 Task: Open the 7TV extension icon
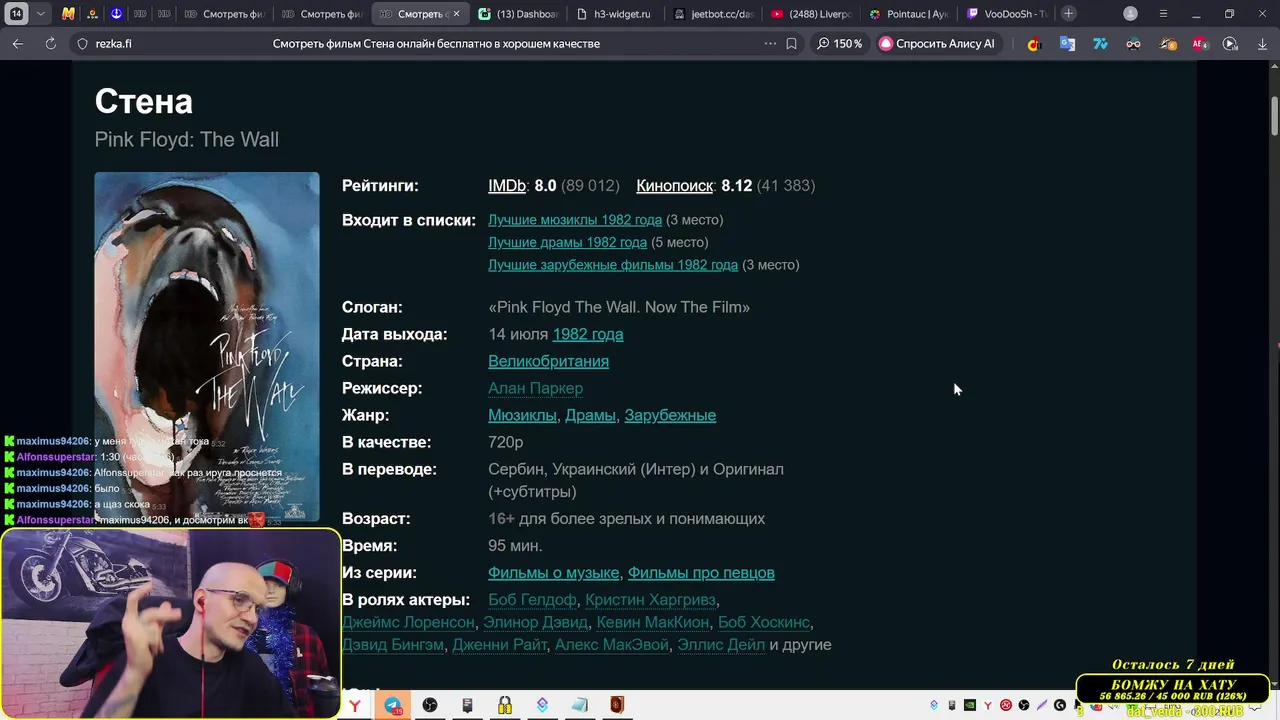point(1100,44)
